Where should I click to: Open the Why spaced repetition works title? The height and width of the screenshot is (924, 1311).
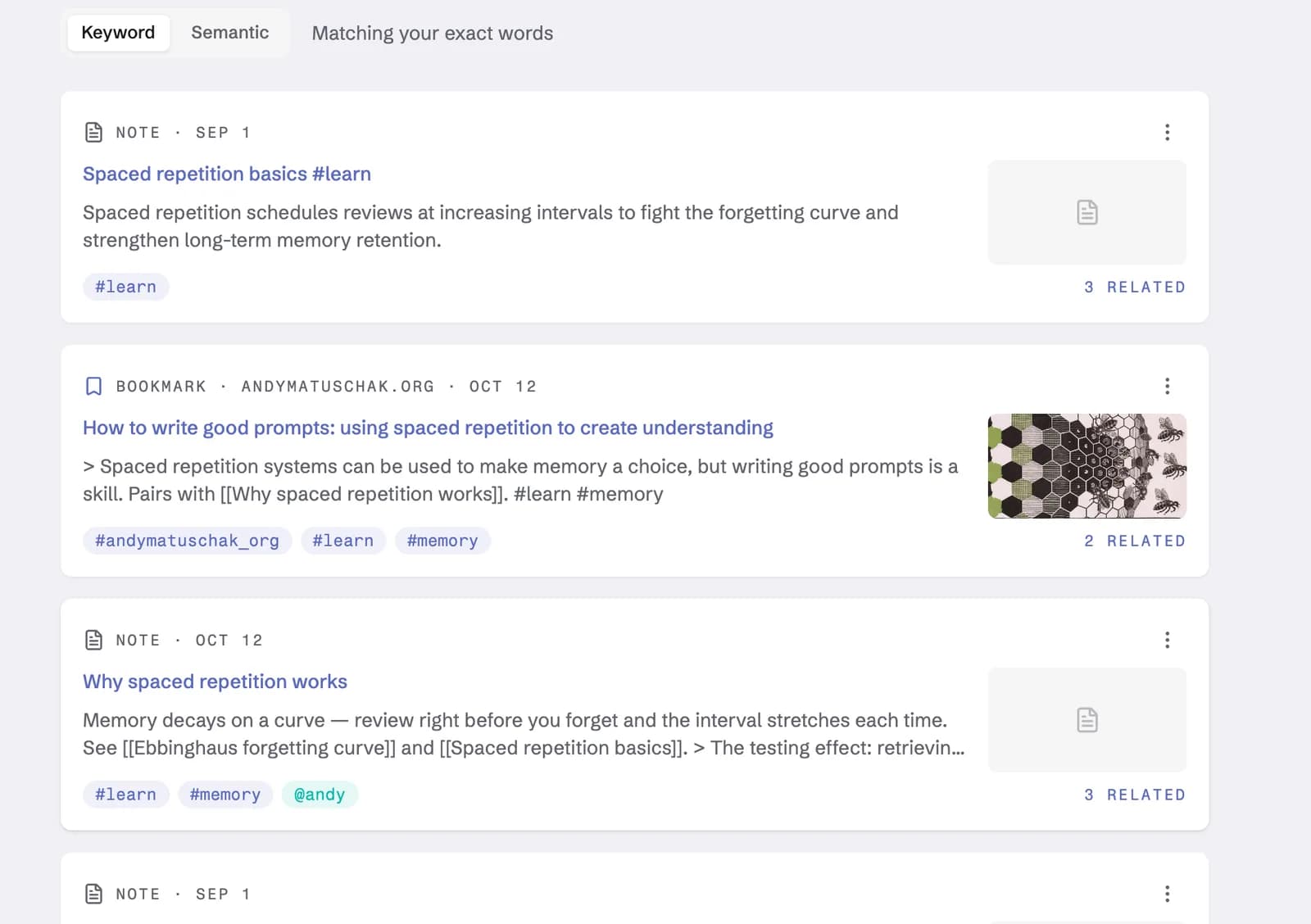click(x=215, y=682)
